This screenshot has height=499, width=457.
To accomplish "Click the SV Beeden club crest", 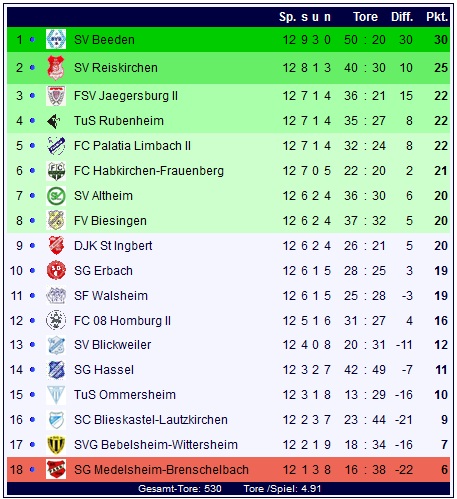I will 56,39.
